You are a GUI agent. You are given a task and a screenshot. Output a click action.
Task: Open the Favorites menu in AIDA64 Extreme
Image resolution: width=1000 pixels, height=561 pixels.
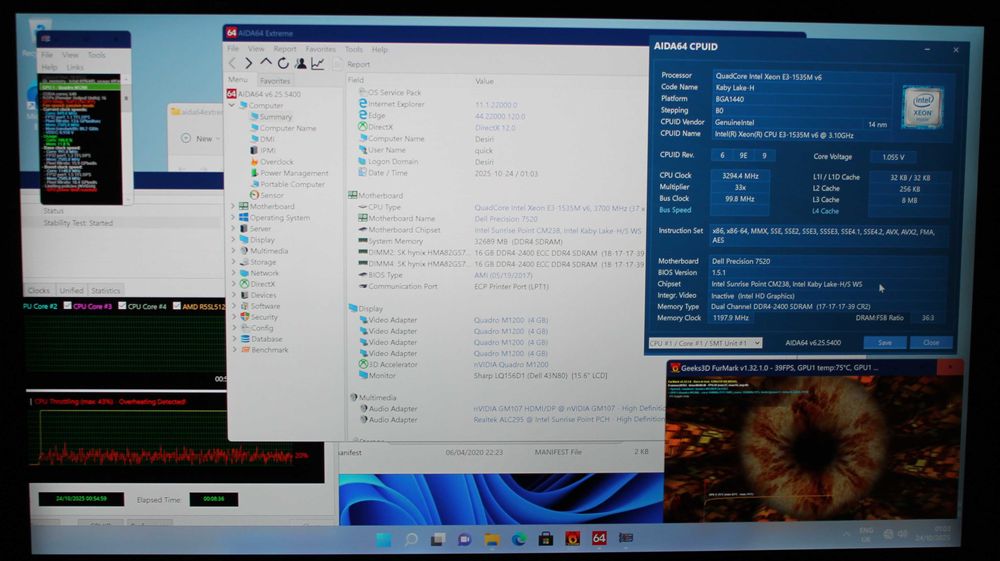click(320, 49)
